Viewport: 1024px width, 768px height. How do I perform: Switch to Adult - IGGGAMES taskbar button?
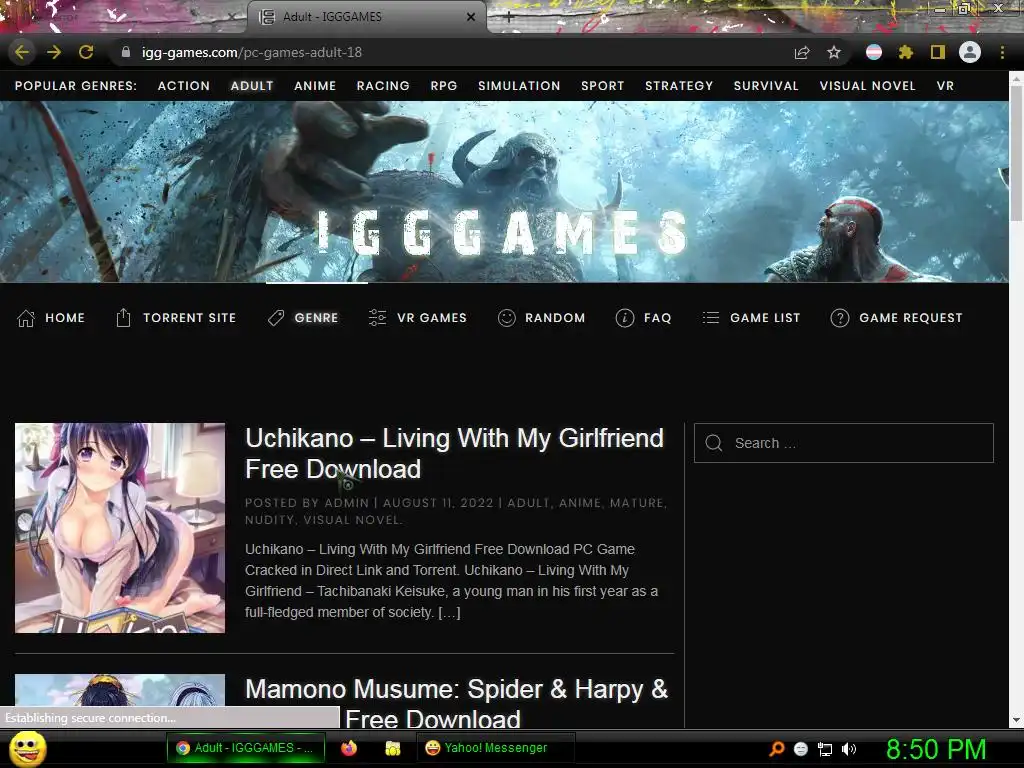click(246, 748)
